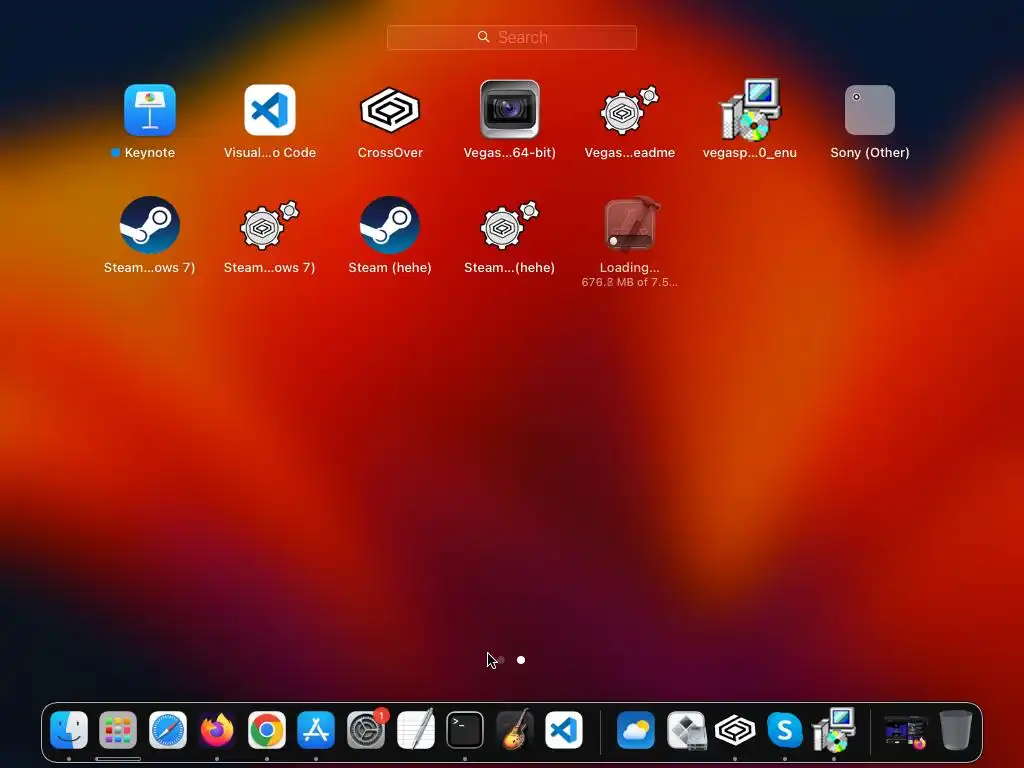This screenshot has width=1024, height=768.
Task: Open the gear-icon Steam...(hehe) shortcut
Action: tap(509, 225)
